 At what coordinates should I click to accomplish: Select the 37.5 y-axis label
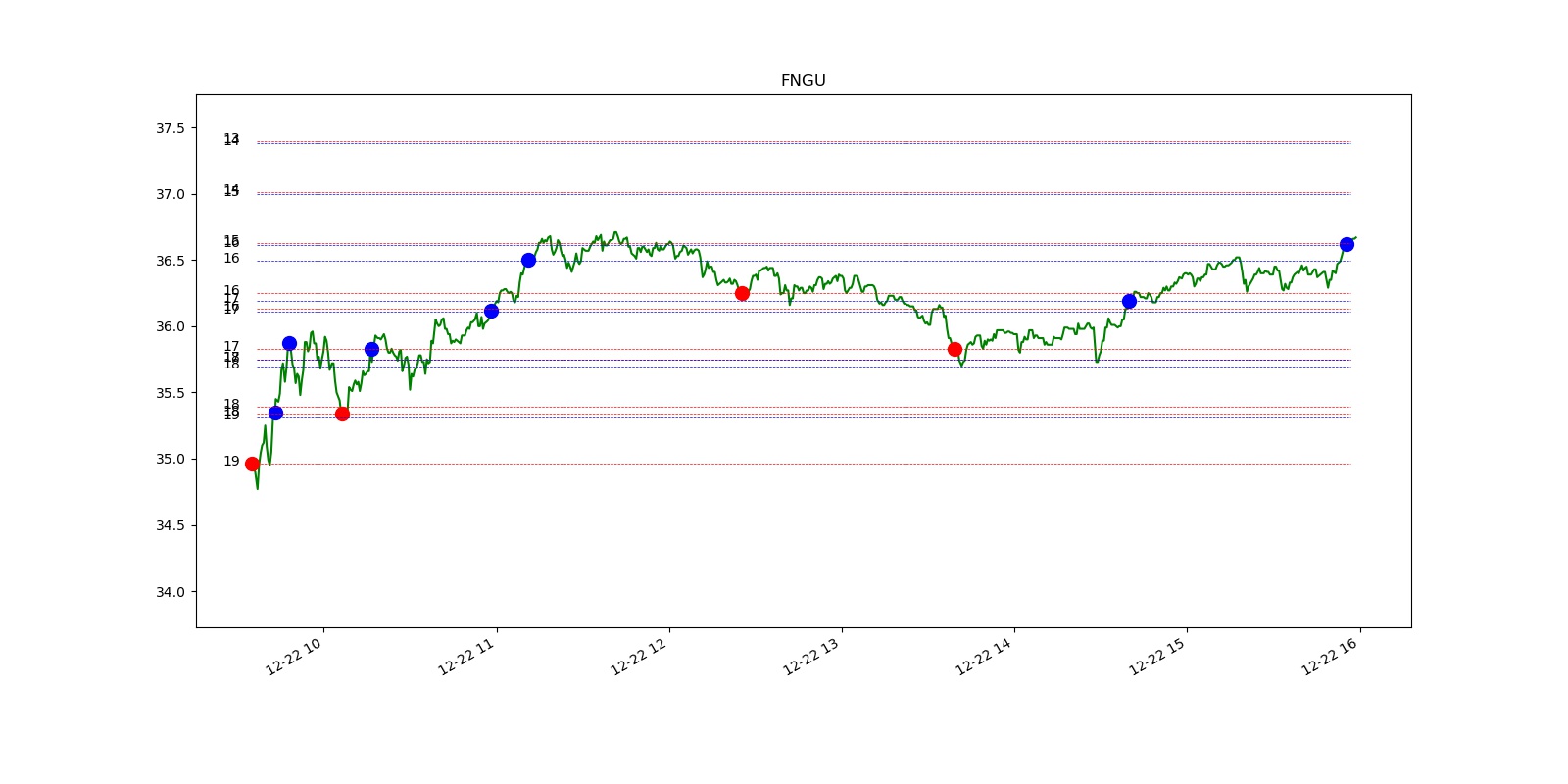click(170, 128)
